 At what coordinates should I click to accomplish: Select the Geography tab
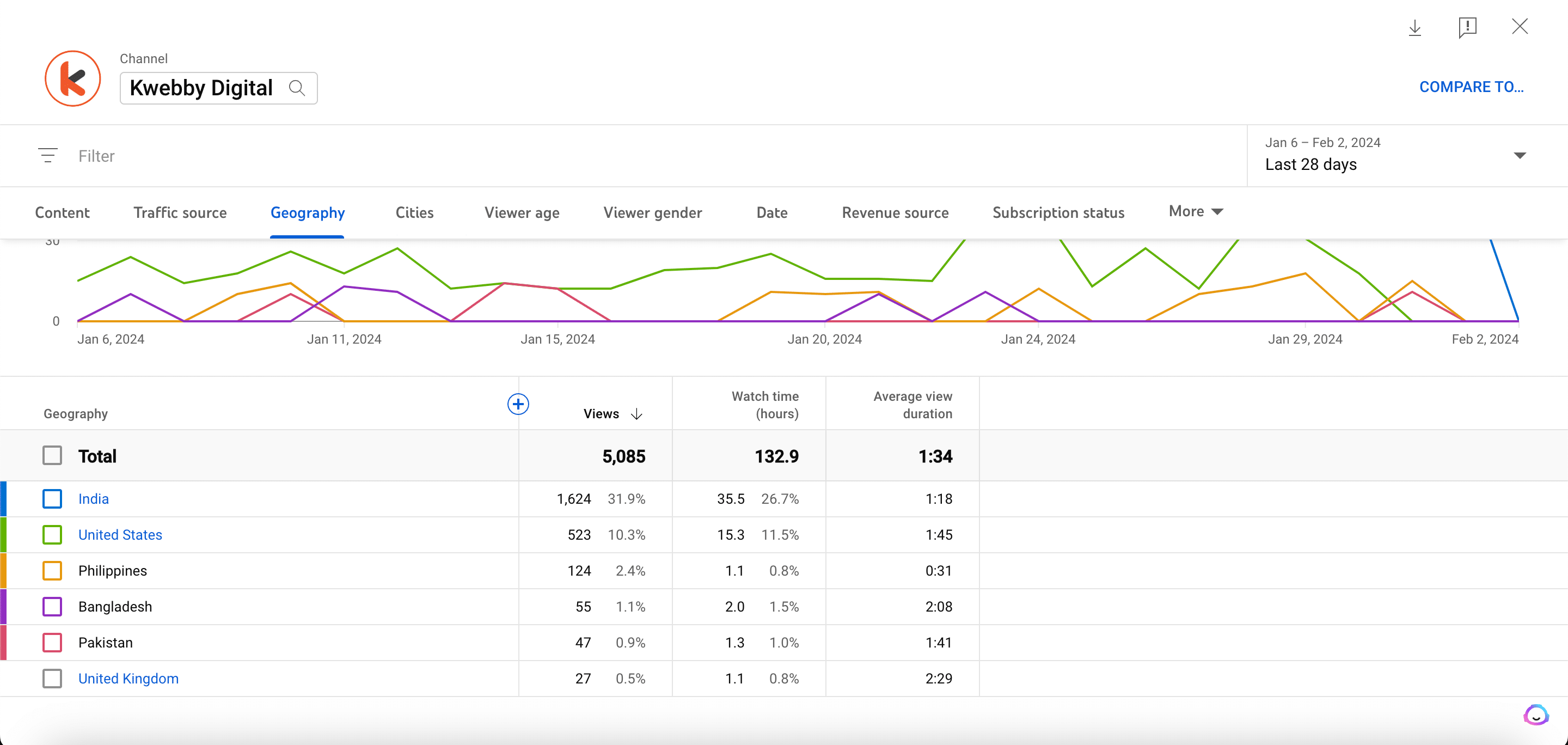point(308,212)
